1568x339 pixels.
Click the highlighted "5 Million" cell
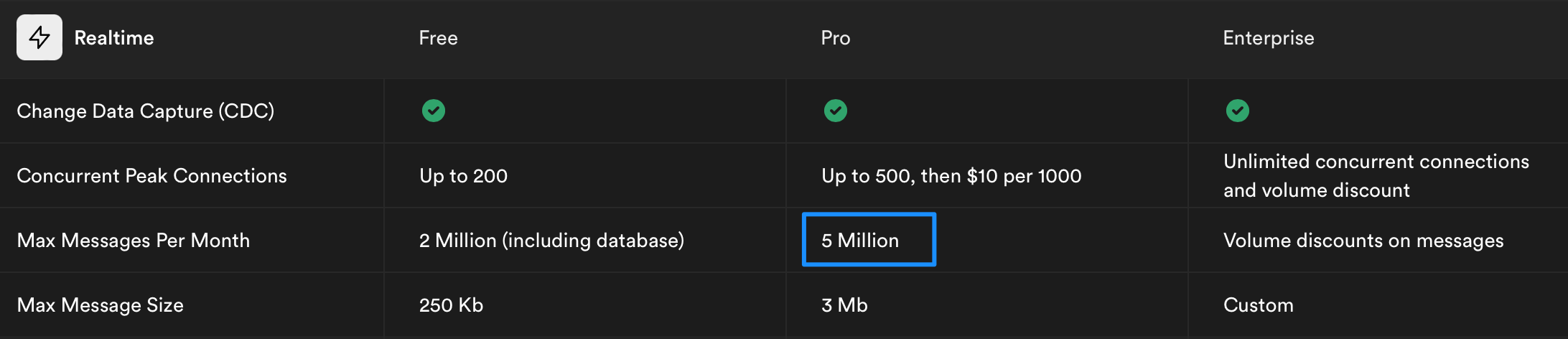pyautogui.click(x=868, y=240)
